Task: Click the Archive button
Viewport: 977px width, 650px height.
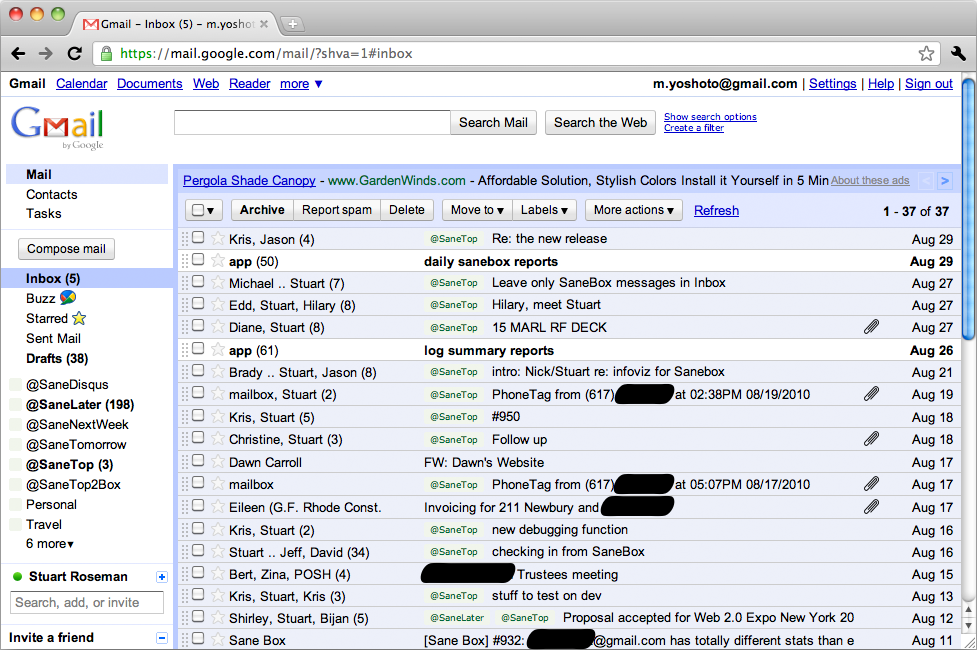Action: click(262, 210)
